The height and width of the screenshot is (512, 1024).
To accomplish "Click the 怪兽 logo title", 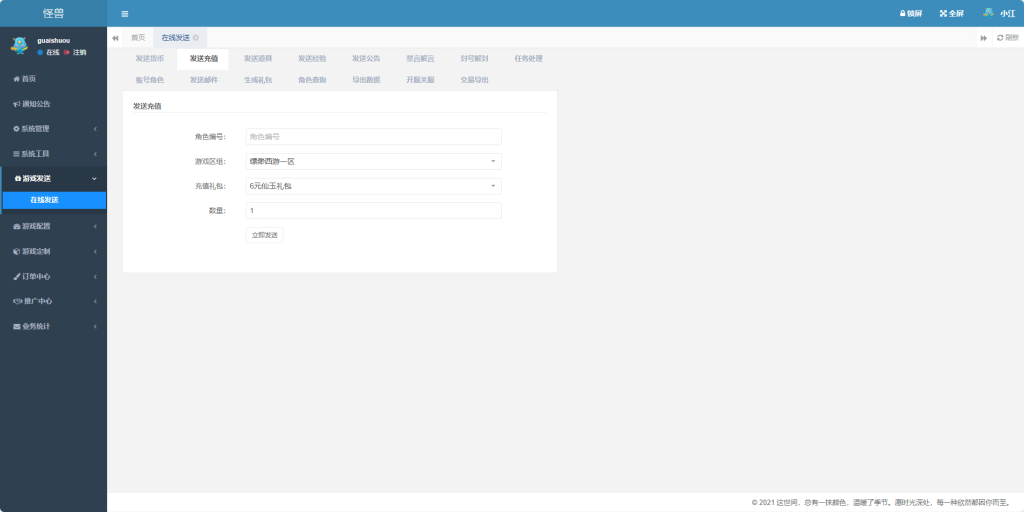I will click(54, 14).
